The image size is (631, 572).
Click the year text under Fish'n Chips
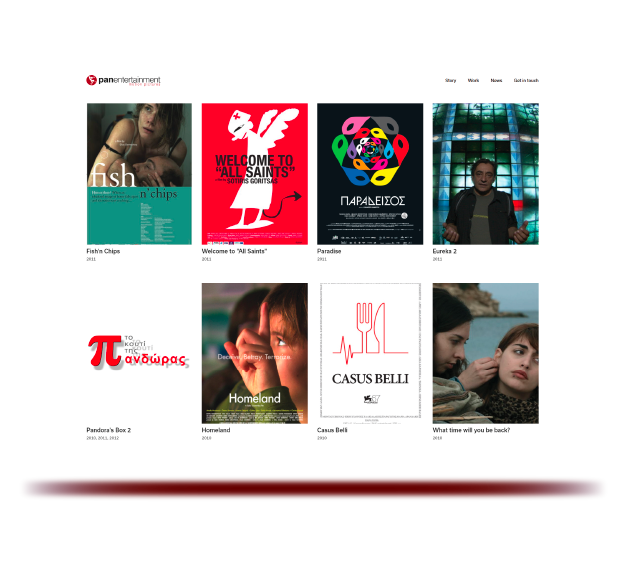[91, 259]
